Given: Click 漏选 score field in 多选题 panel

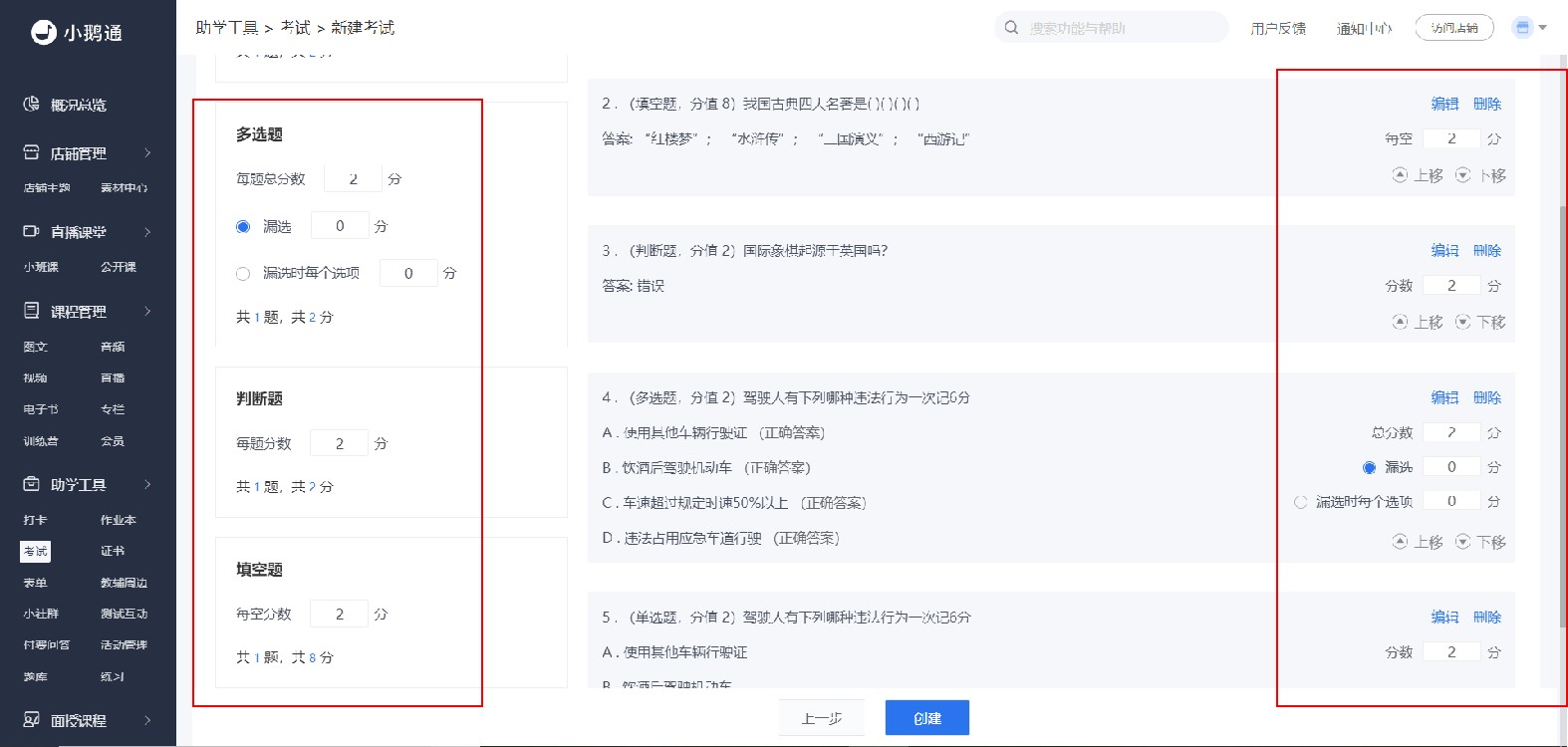Looking at the screenshot, I should click(340, 226).
